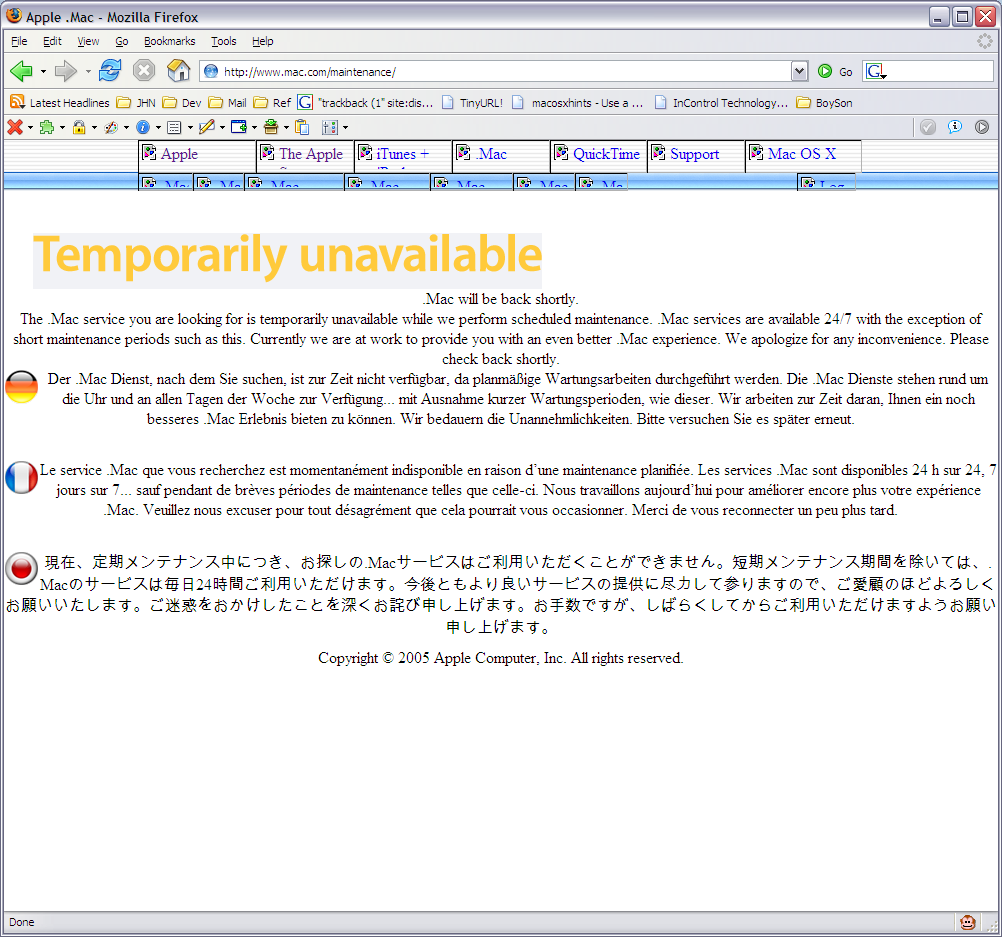The height and width of the screenshot is (937, 1002).
Task: Open the TinyURL! bookmark
Action: [x=472, y=103]
